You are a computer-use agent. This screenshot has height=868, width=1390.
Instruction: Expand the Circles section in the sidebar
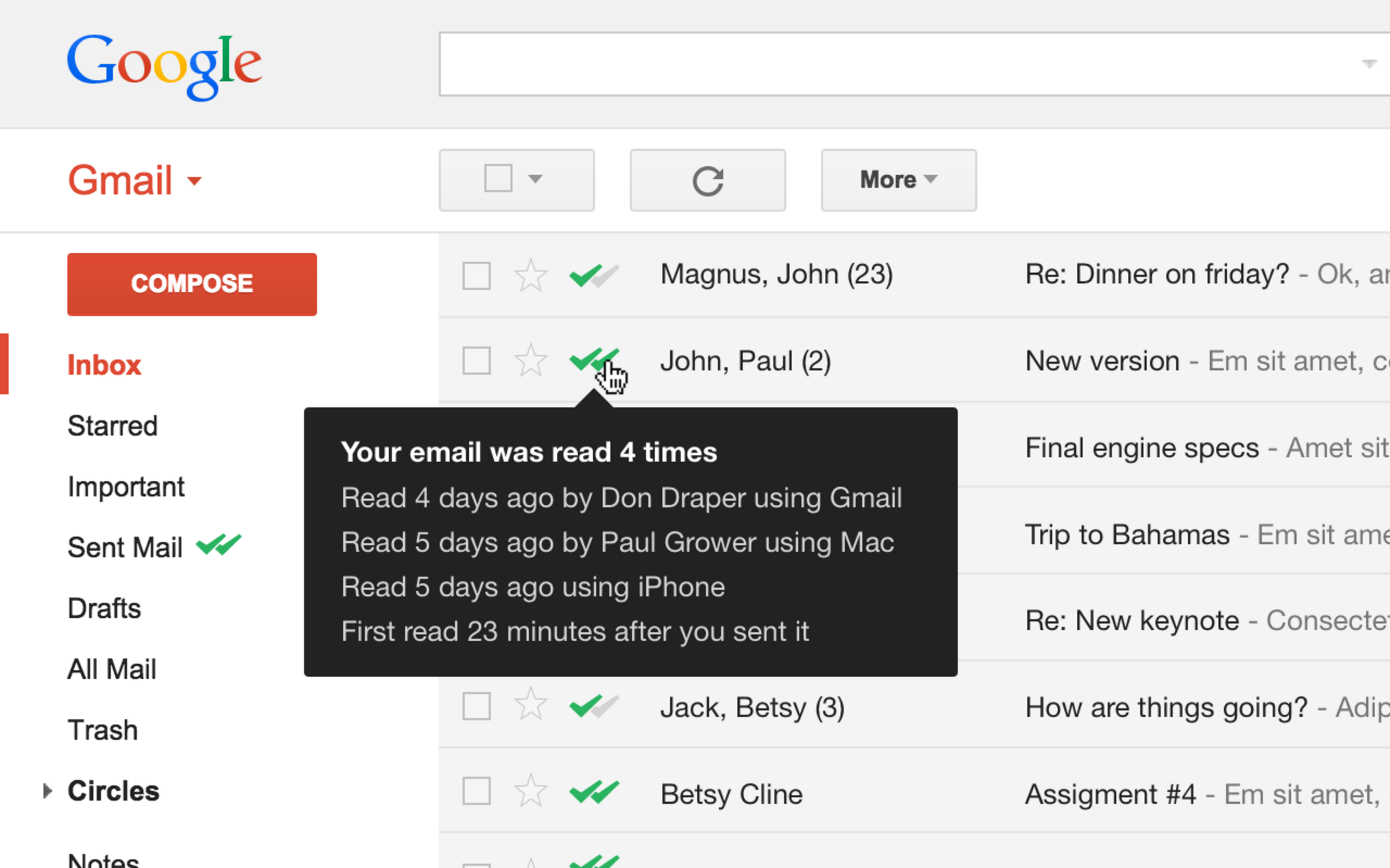click(47, 790)
